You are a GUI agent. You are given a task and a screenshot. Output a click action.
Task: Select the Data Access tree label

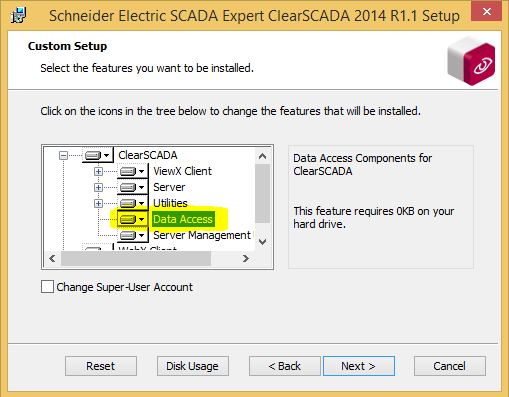click(x=183, y=219)
